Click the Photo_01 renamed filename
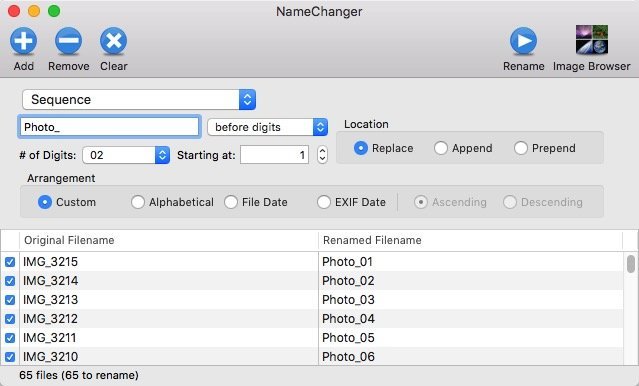Viewport: 639px width, 386px height. [x=347, y=262]
